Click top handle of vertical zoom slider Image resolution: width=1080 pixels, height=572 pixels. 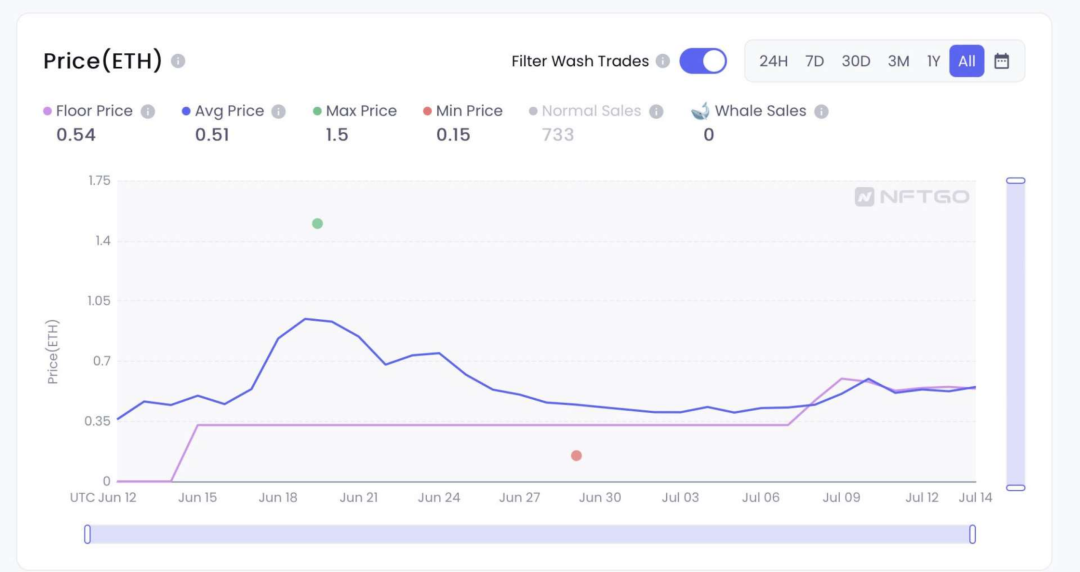[1016, 181]
